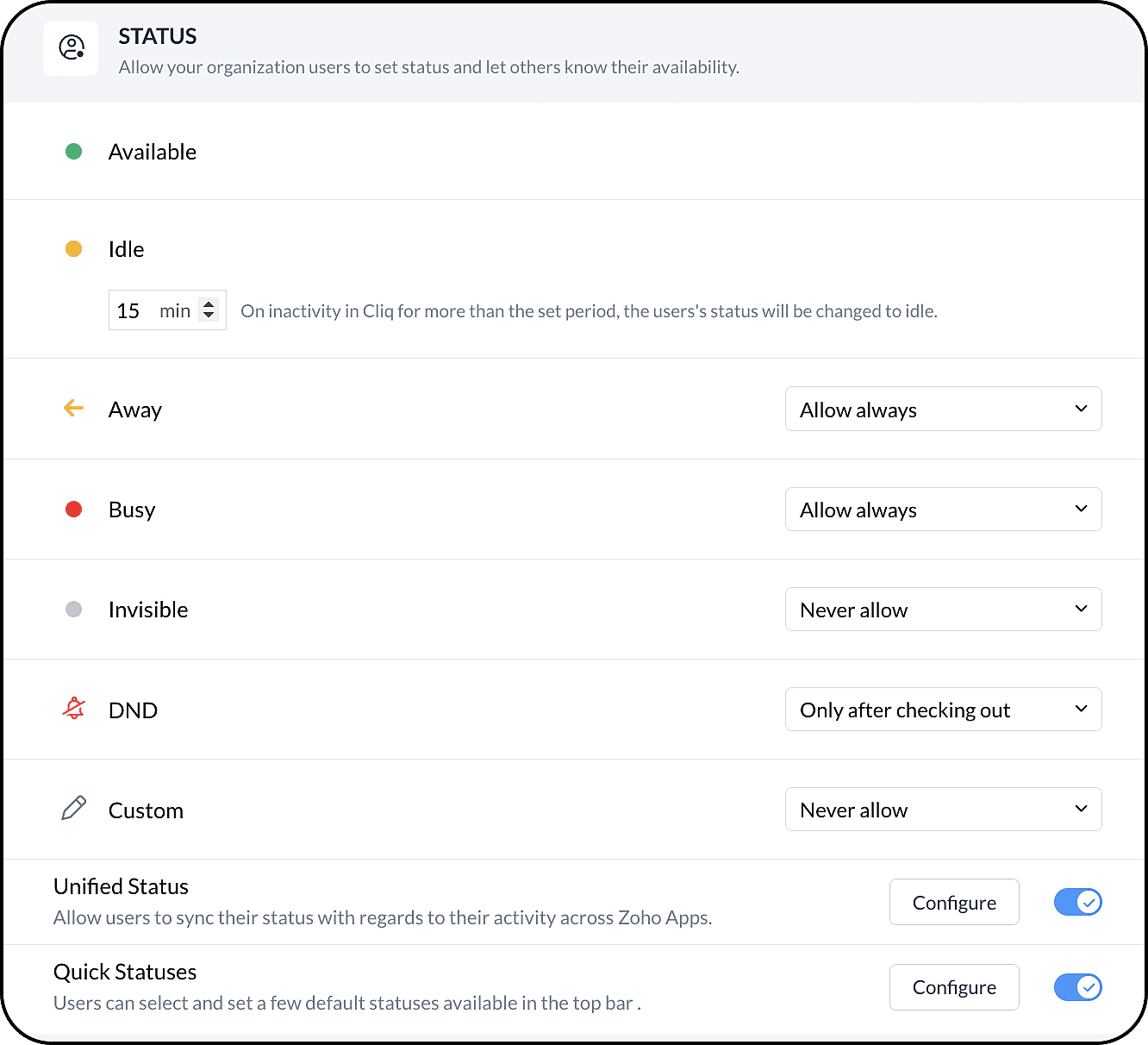Click the red Busy status dot

[x=74, y=510]
